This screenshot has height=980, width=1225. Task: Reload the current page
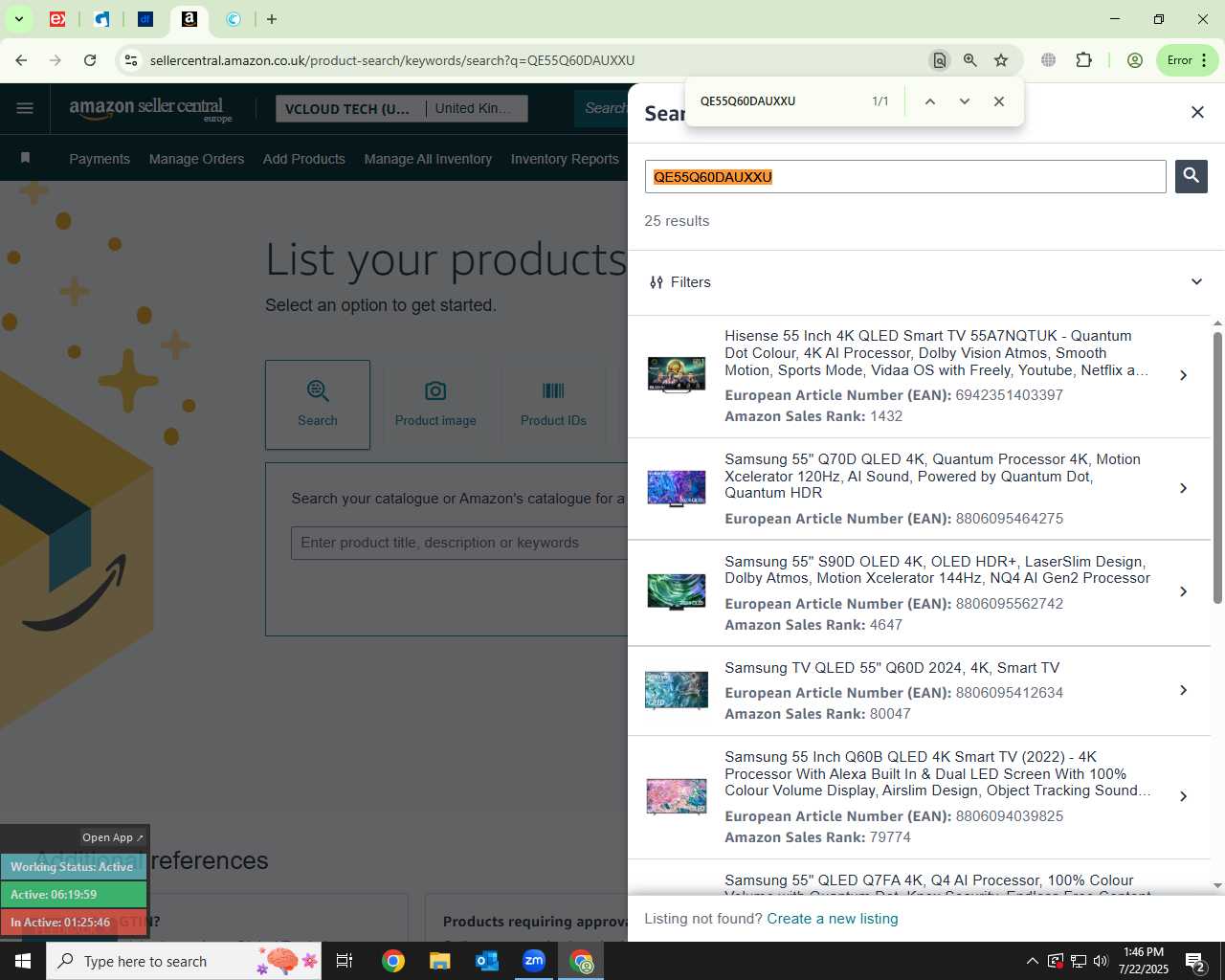[x=90, y=60]
